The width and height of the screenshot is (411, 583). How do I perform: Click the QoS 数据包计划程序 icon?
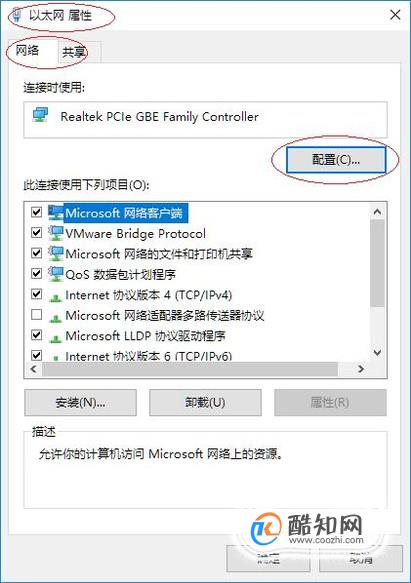point(55,274)
